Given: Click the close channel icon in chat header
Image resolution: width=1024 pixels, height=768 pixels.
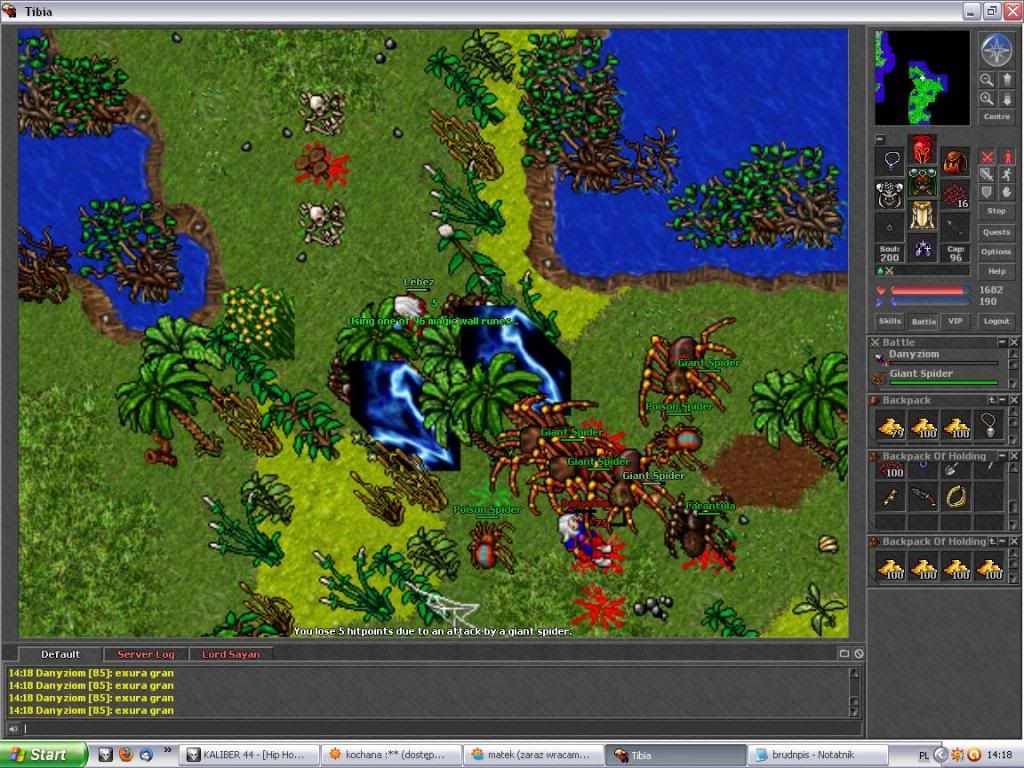Looking at the screenshot, I should [859, 653].
